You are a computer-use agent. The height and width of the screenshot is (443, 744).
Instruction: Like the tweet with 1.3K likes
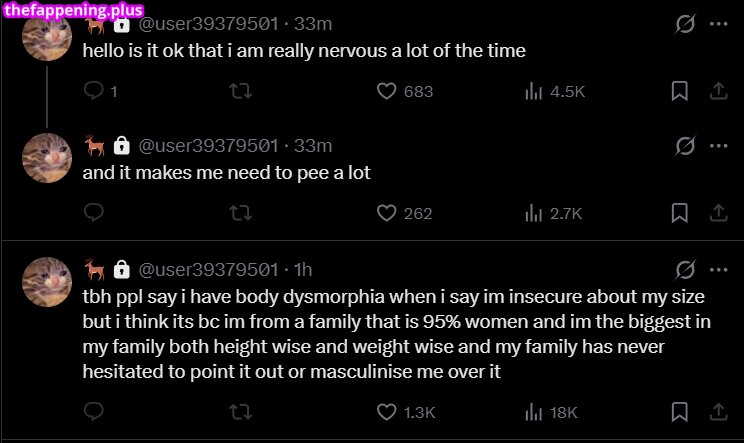(x=388, y=411)
